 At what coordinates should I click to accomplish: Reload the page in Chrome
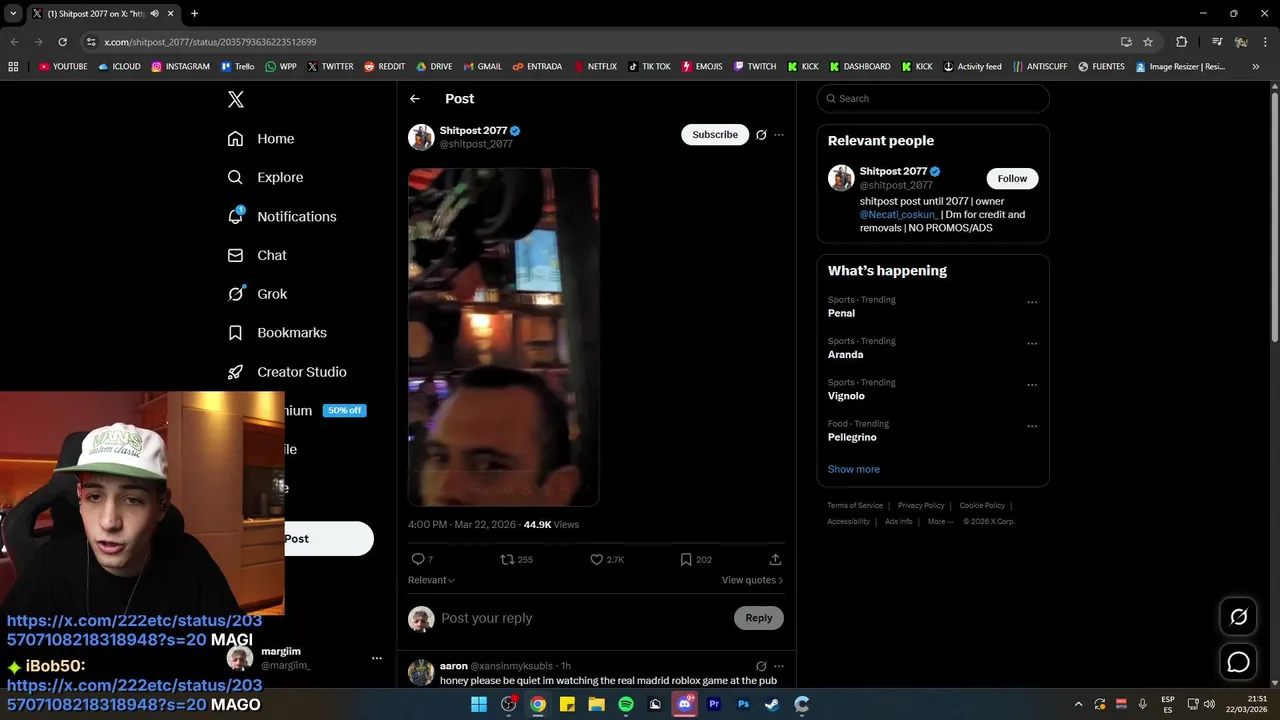point(62,42)
